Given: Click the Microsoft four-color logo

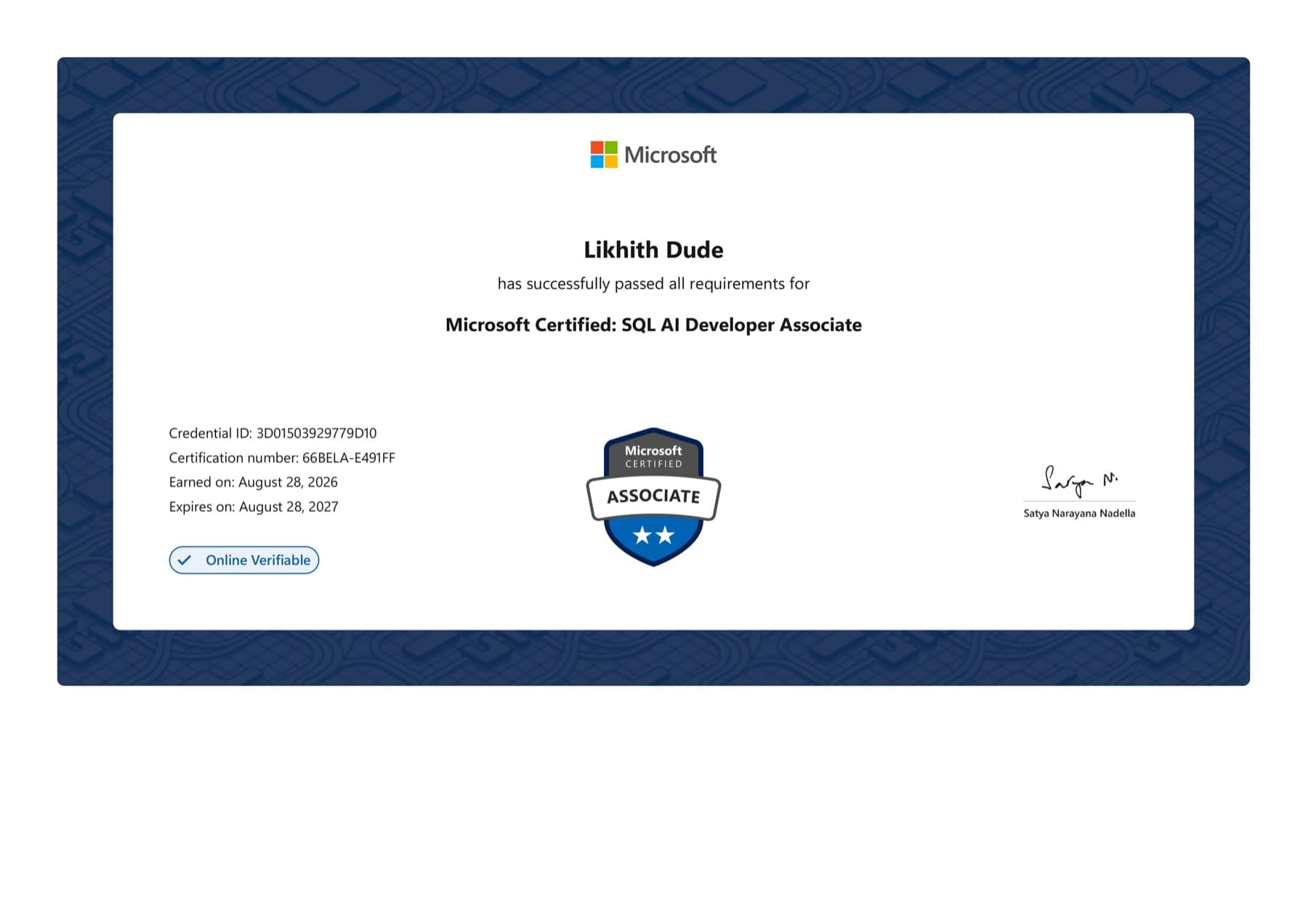Looking at the screenshot, I should point(604,155).
